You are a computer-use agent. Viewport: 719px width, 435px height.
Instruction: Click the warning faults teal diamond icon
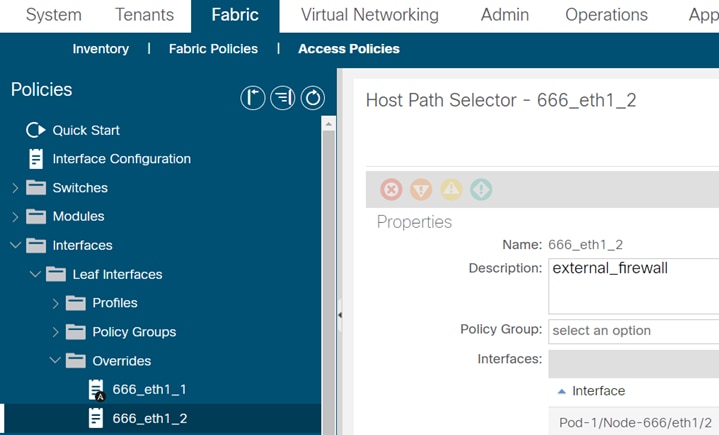click(x=481, y=189)
